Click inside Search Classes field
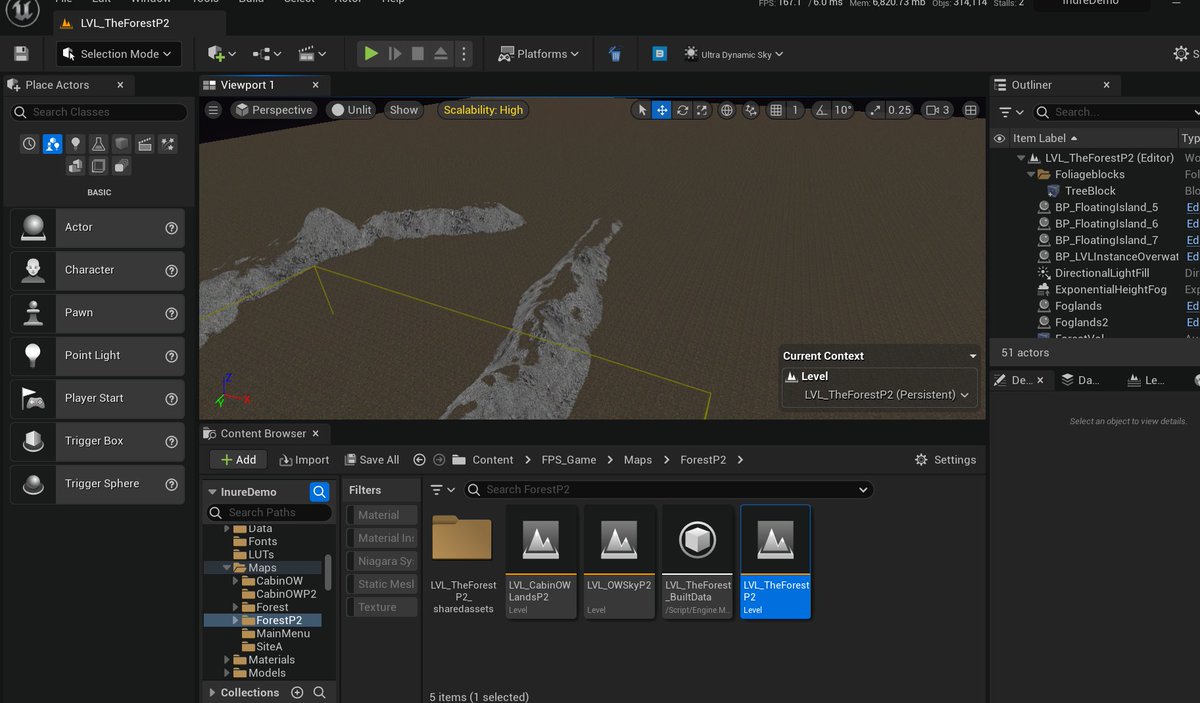Screen dimensions: 1200x703 pyautogui.click(x=99, y=112)
